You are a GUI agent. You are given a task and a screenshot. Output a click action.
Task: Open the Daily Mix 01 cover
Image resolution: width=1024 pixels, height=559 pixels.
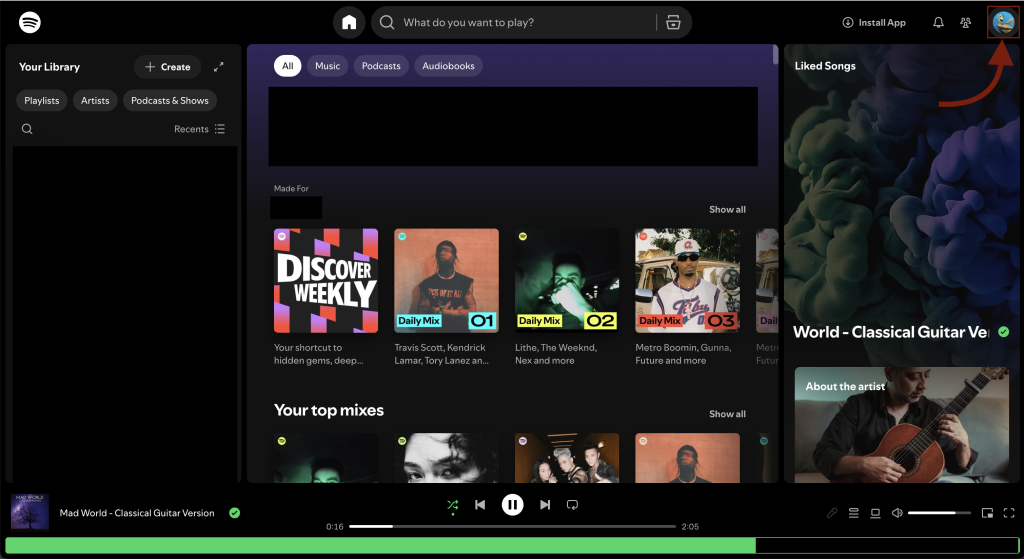tap(446, 281)
